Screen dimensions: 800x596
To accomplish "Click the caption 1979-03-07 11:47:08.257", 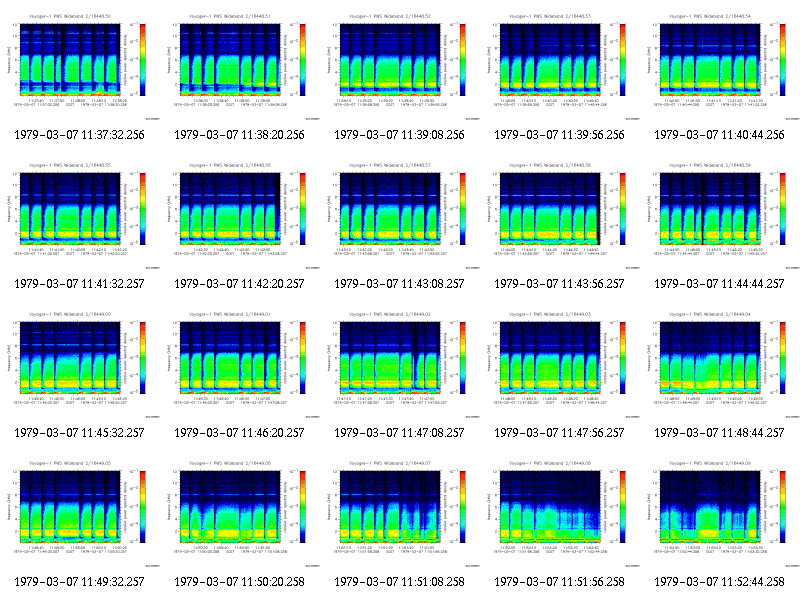I will pyautogui.click(x=399, y=433).
